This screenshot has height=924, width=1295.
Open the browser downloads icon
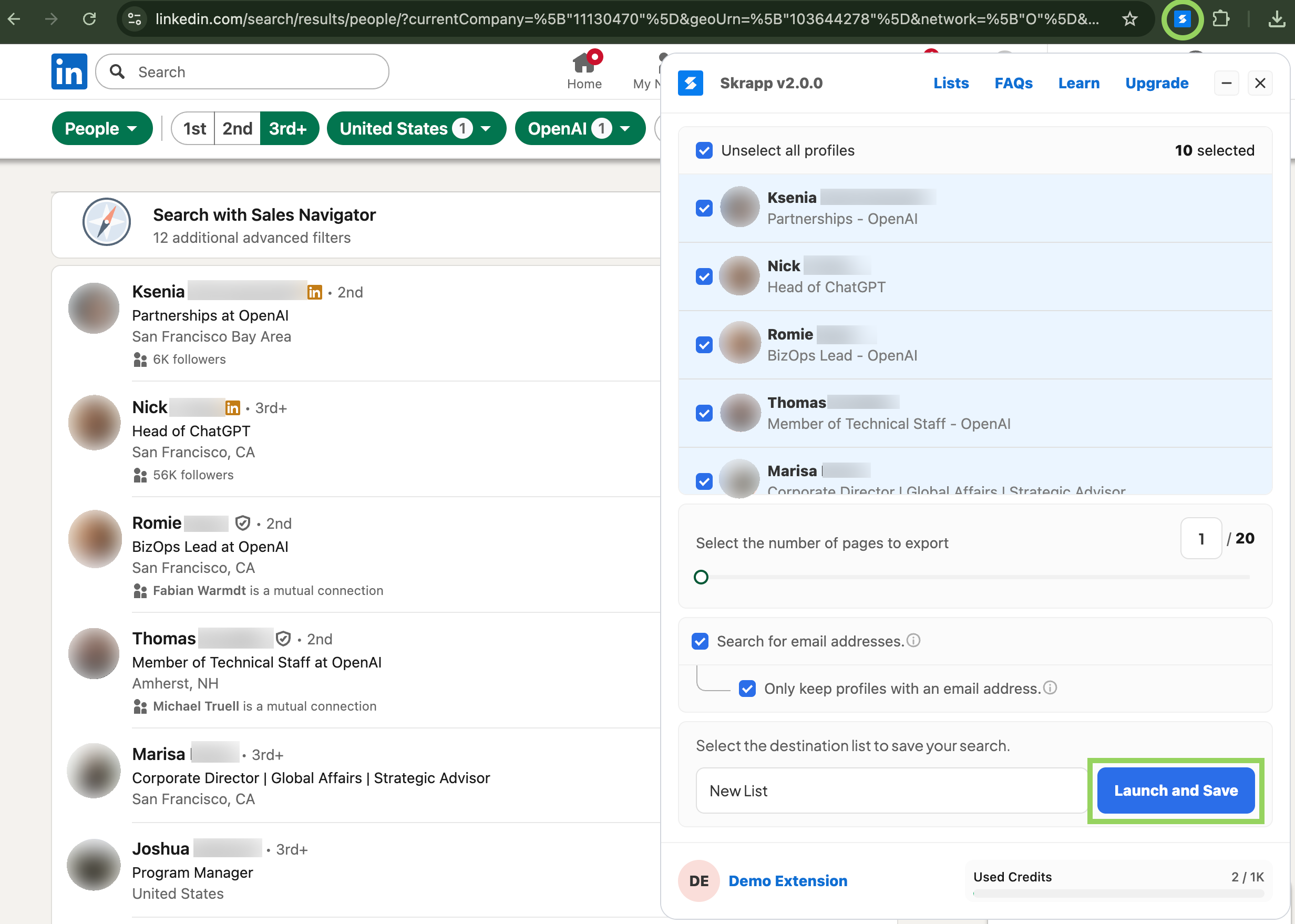[1276, 19]
